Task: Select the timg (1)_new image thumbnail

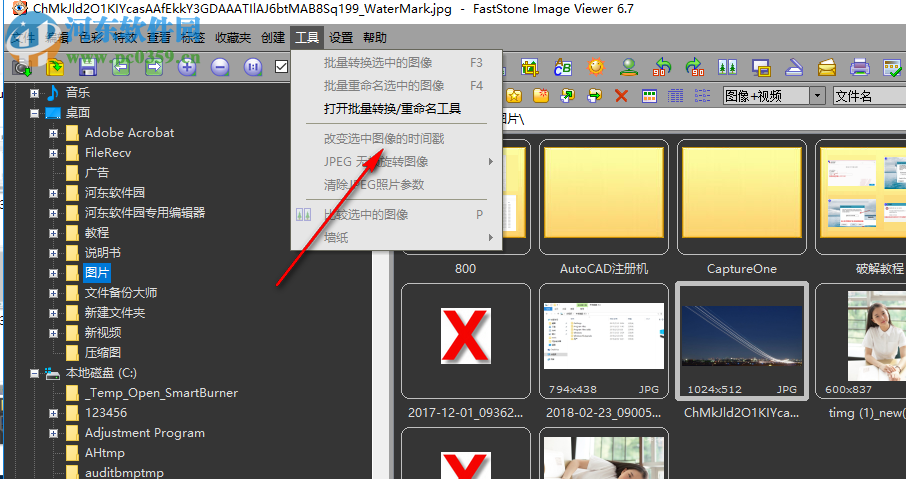Action: tap(861, 341)
